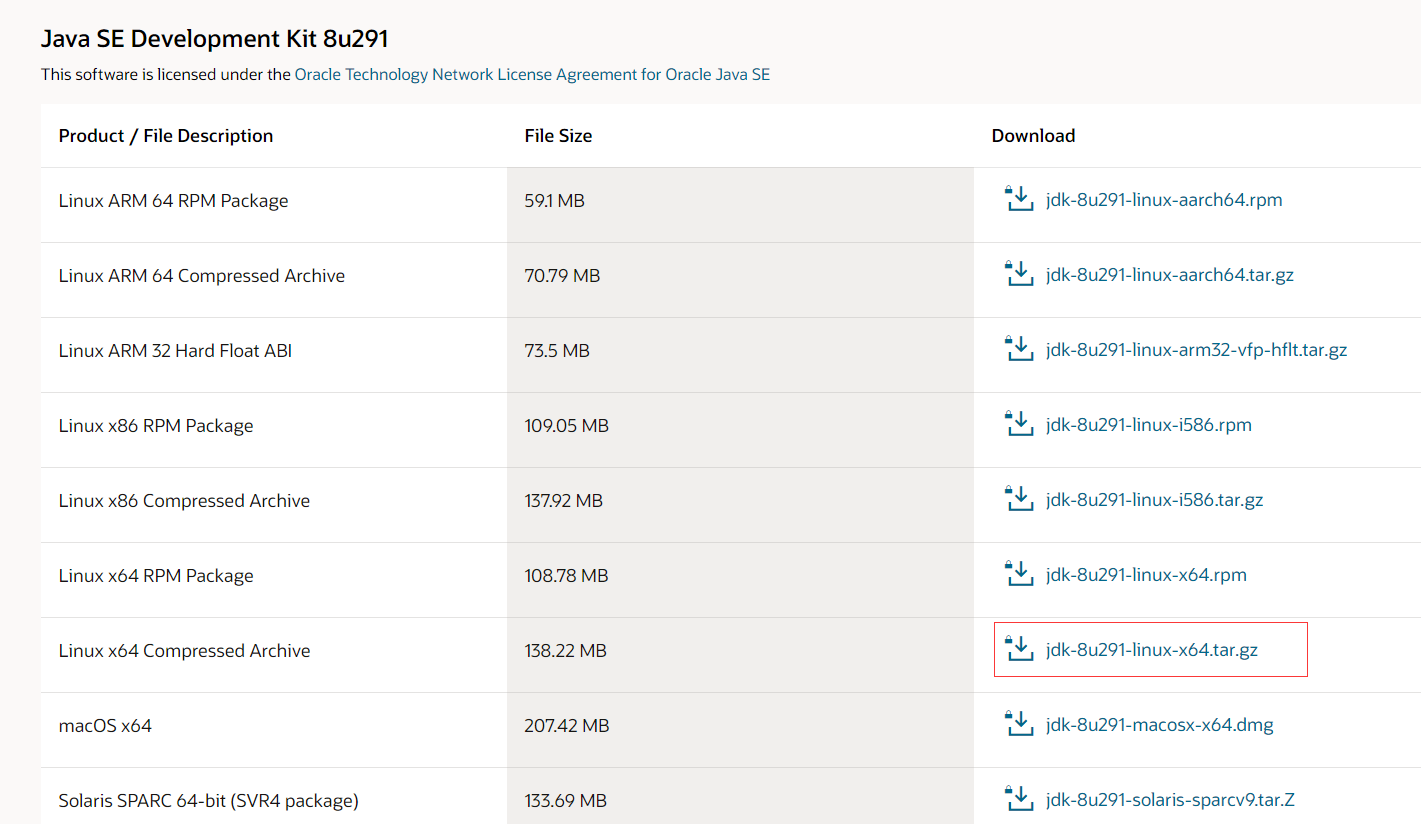Click download icon for jdk-8u291-linux-i586.tar.gz
The image size is (1421, 824).
(x=1018, y=499)
